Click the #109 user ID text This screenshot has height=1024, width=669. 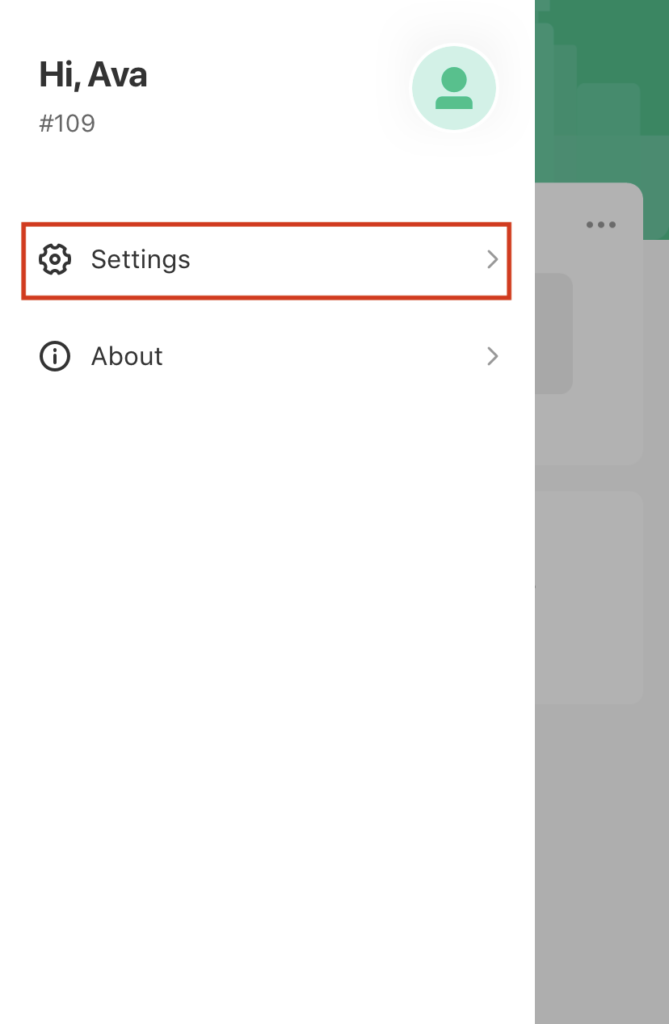pos(67,123)
